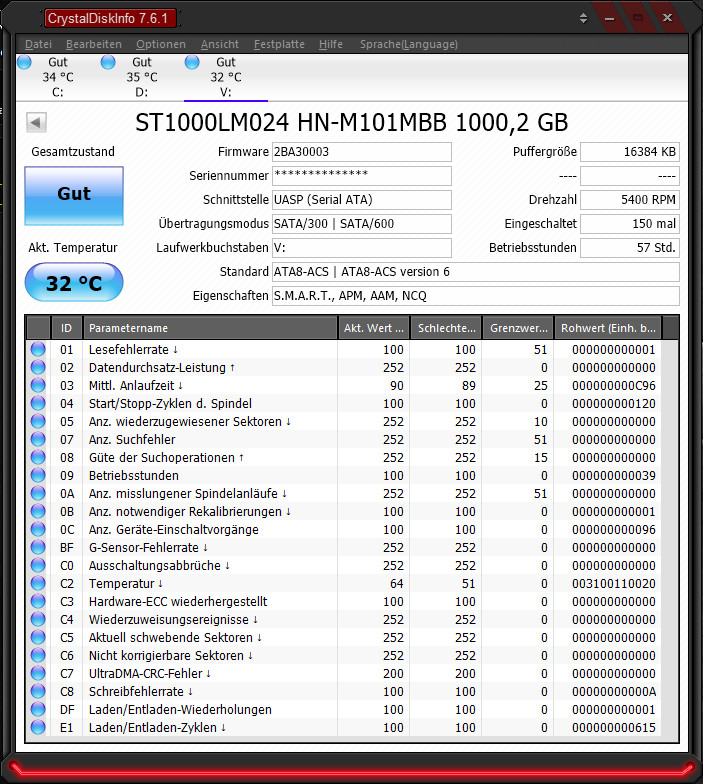Click raw value 000000000615
Viewport: 703px width, 784px height.
pyautogui.click(x=614, y=728)
